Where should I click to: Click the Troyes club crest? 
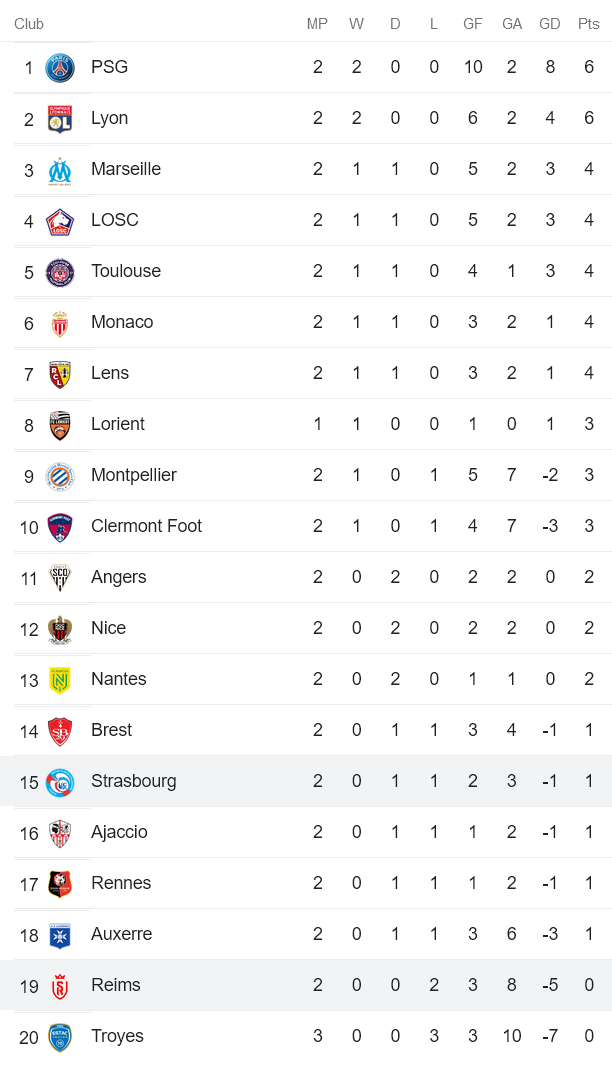[60, 1037]
